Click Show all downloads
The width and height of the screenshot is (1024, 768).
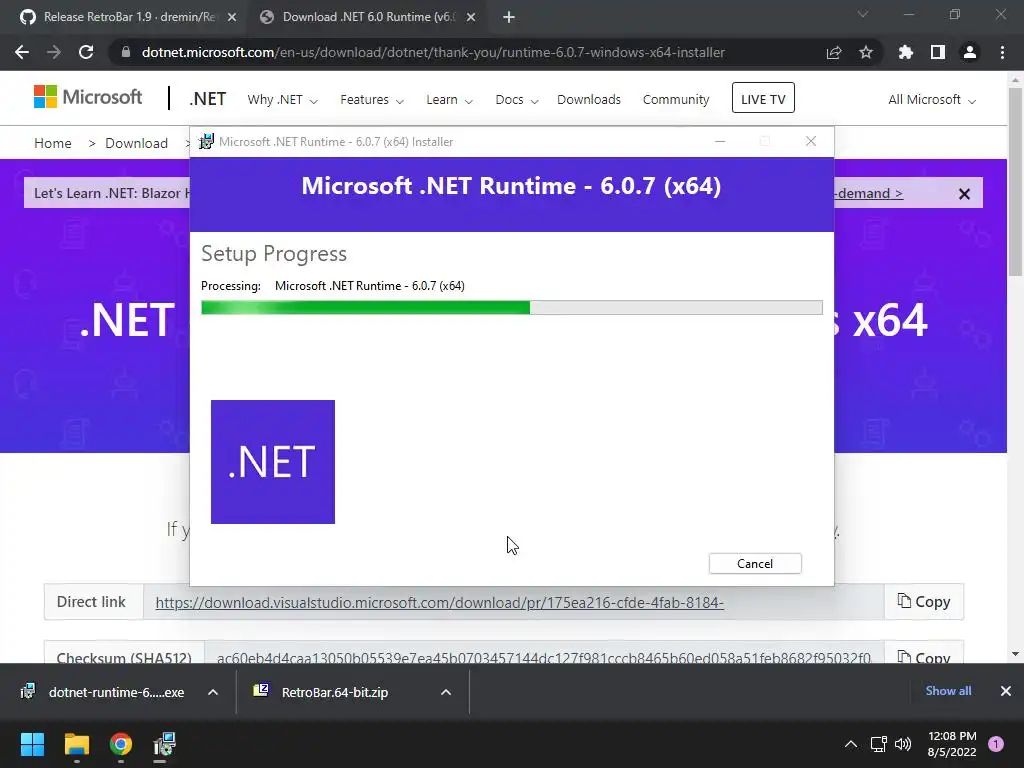[948, 691]
